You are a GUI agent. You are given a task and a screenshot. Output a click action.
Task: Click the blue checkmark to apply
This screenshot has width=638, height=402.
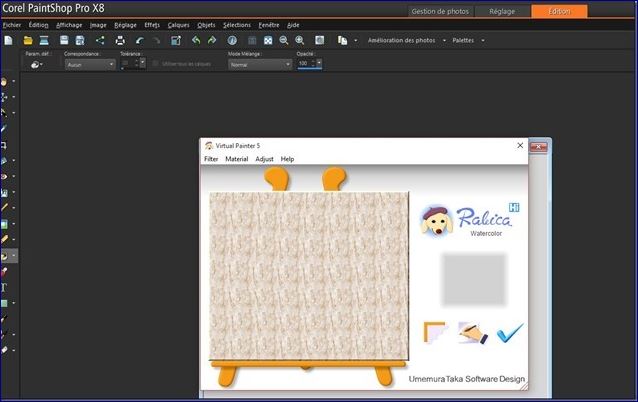[510, 332]
